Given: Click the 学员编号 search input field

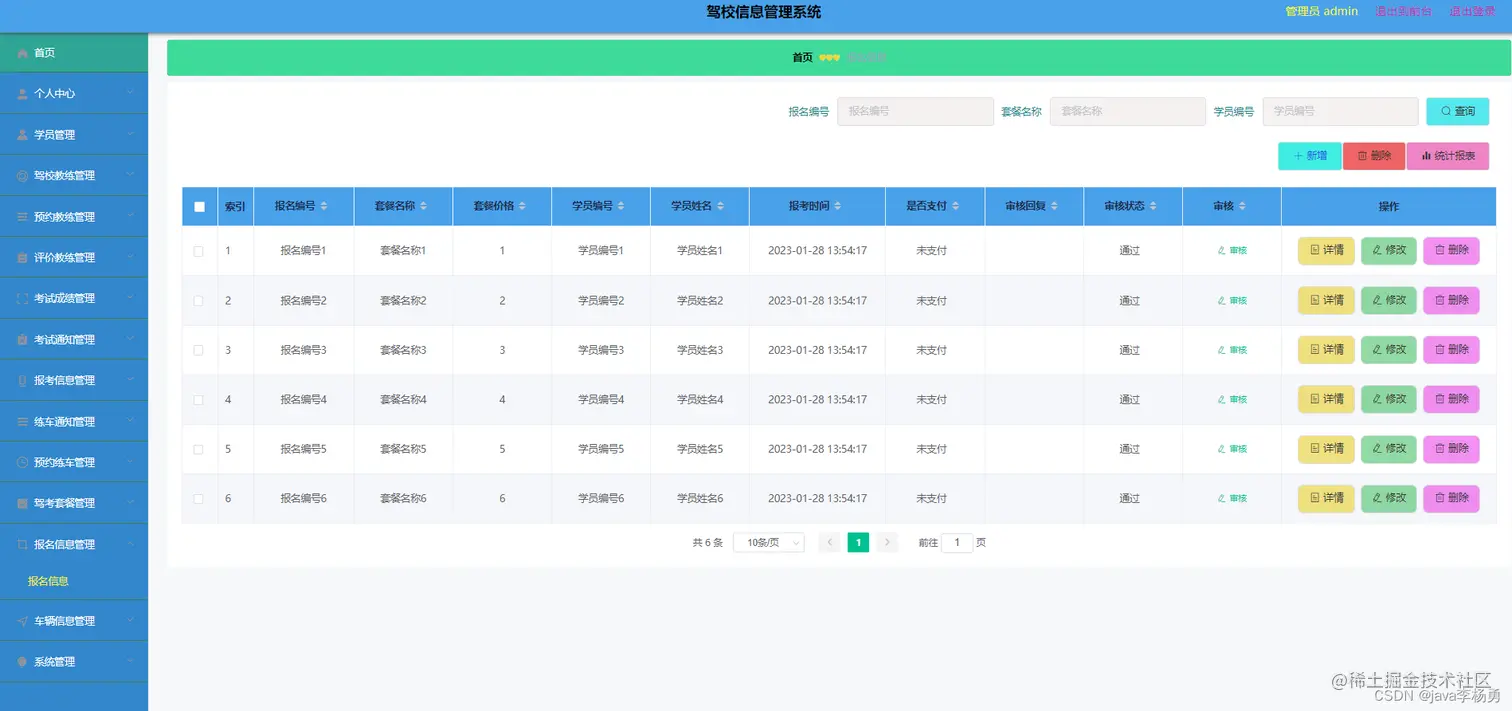Looking at the screenshot, I should [x=1341, y=111].
